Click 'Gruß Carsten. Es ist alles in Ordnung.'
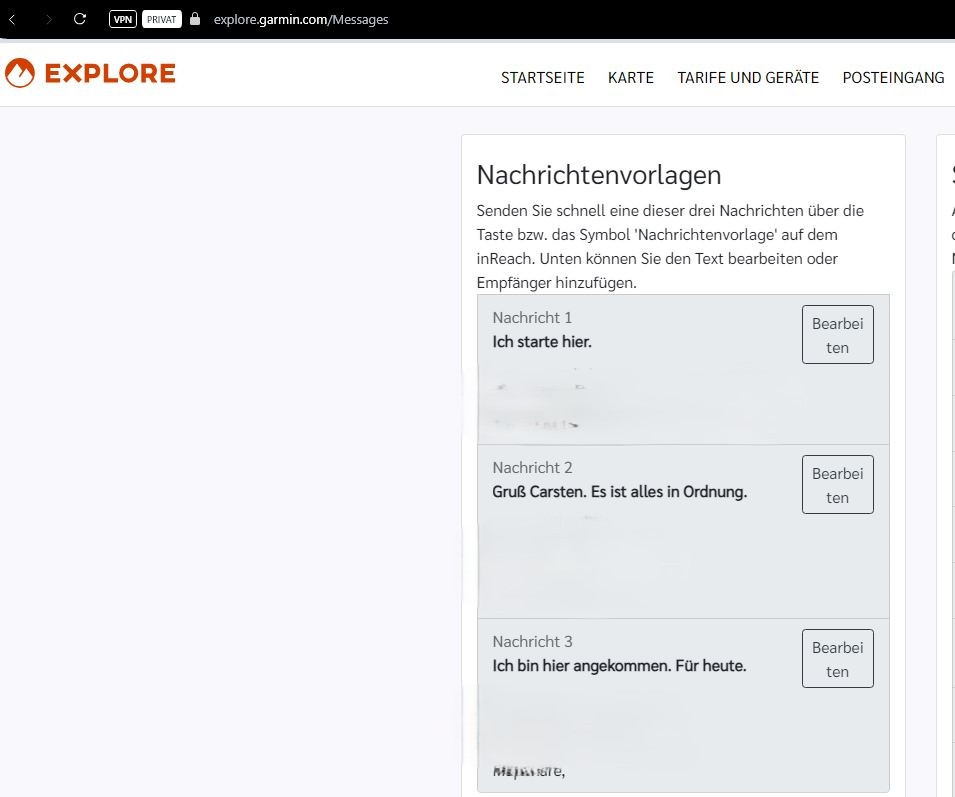This screenshot has width=955, height=797. tap(619, 492)
